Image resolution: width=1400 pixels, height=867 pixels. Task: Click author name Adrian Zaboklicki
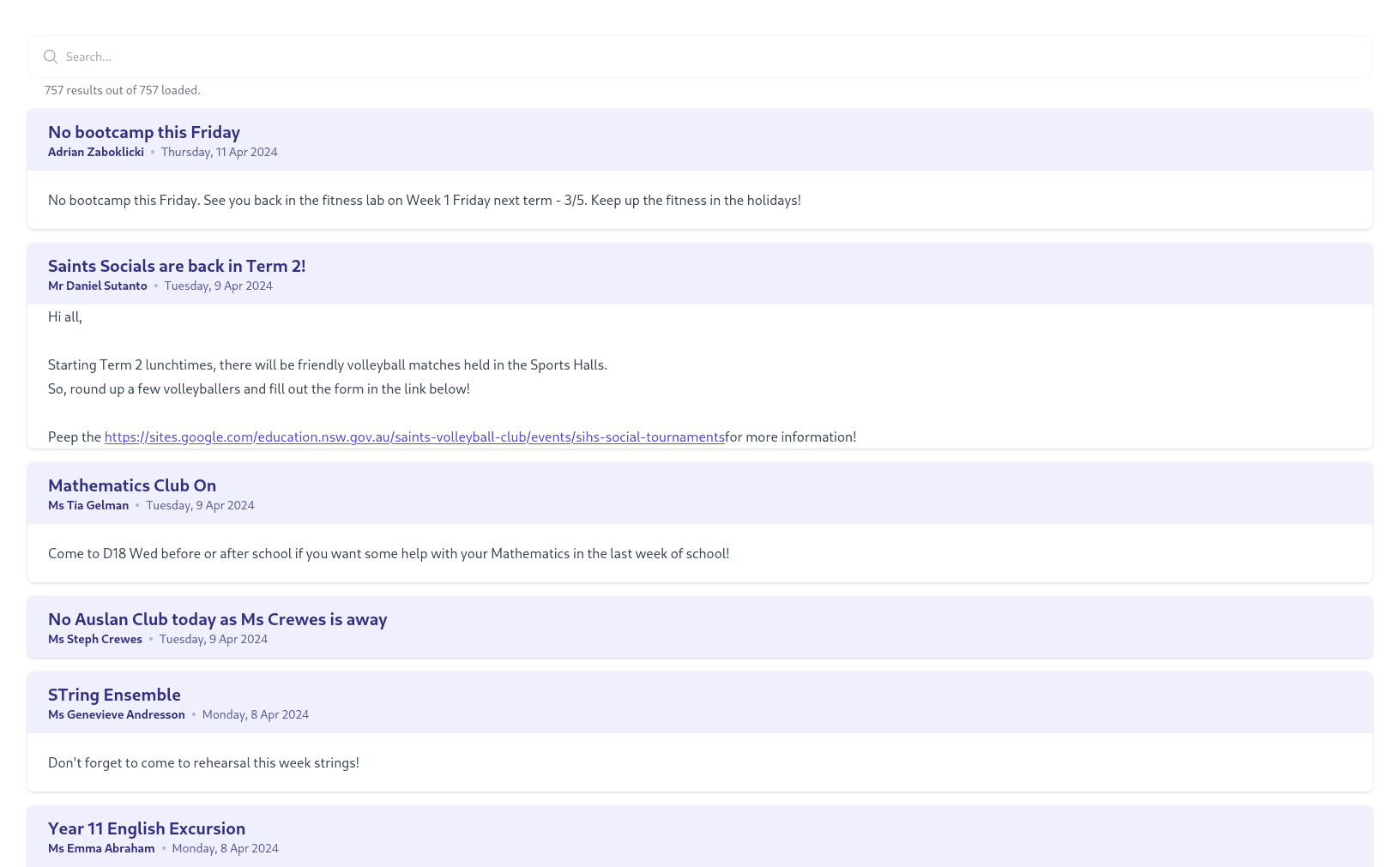pos(96,153)
